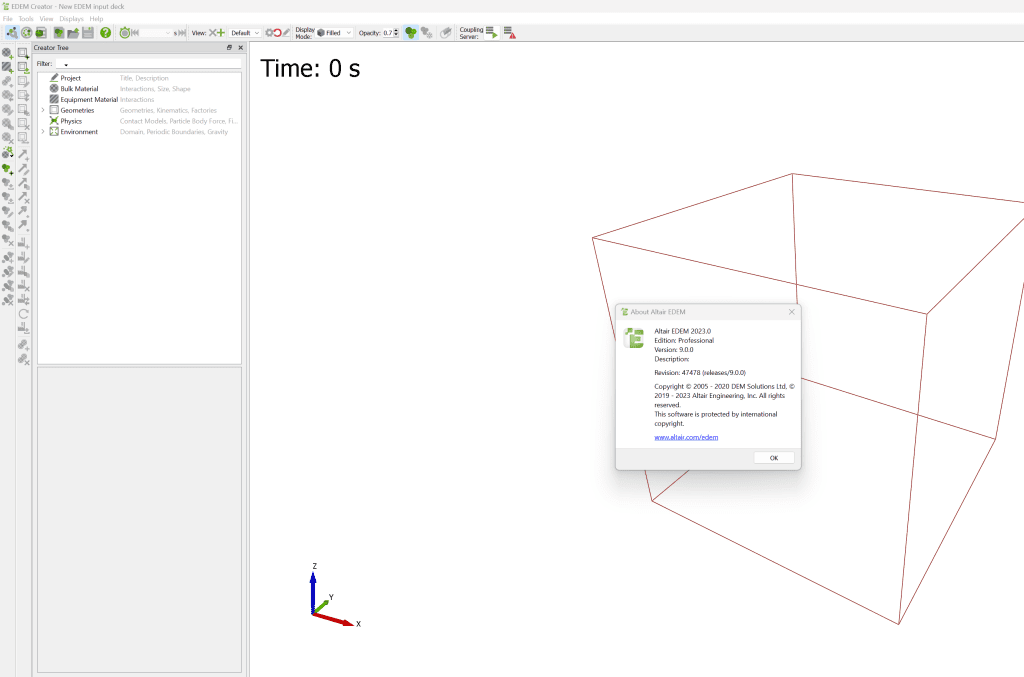The height and width of the screenshot is (677, 1024).
Task: Expand the Geometries tree node
Action: pyautogui.click(x=42, y=110)
